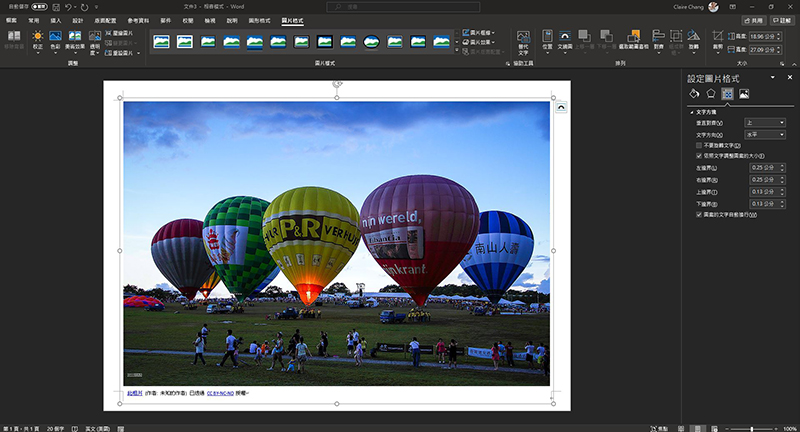This screenshot has width=800, height=432.
Task: Expand the 垂直對齊 dropdown set to 上
Action: (765, 122)
